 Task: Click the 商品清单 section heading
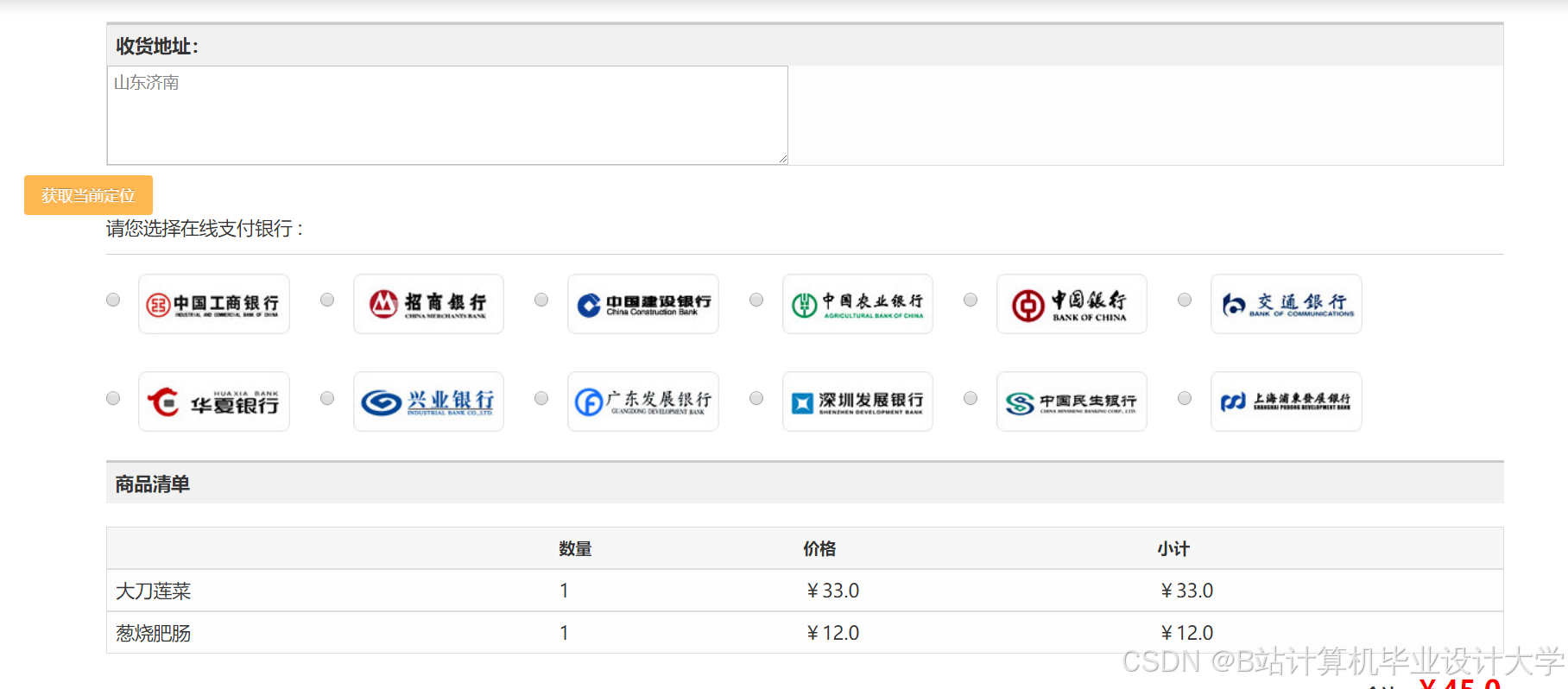click(153, 484)
